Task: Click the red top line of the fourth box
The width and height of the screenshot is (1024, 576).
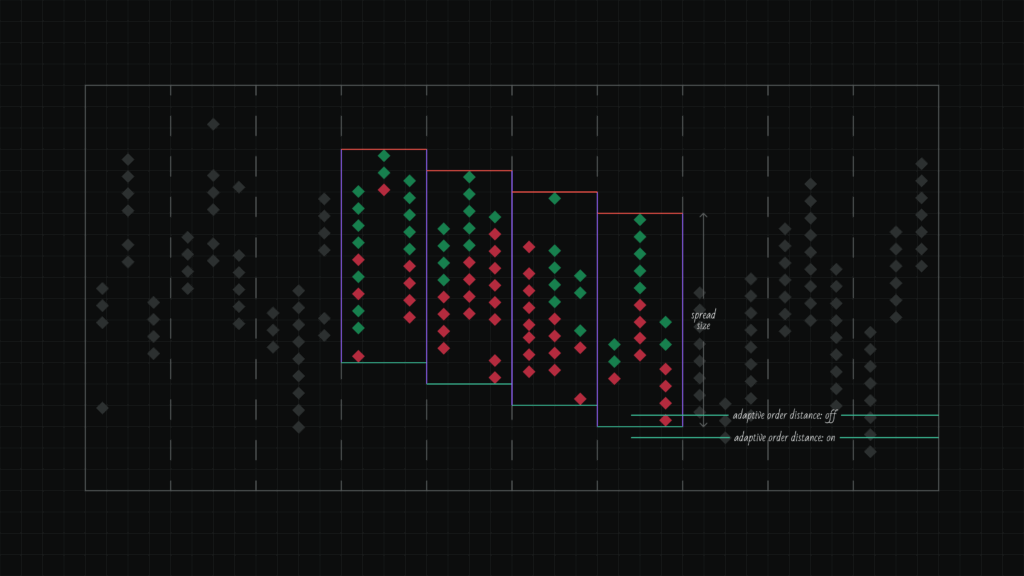Action: pos(640,213)
